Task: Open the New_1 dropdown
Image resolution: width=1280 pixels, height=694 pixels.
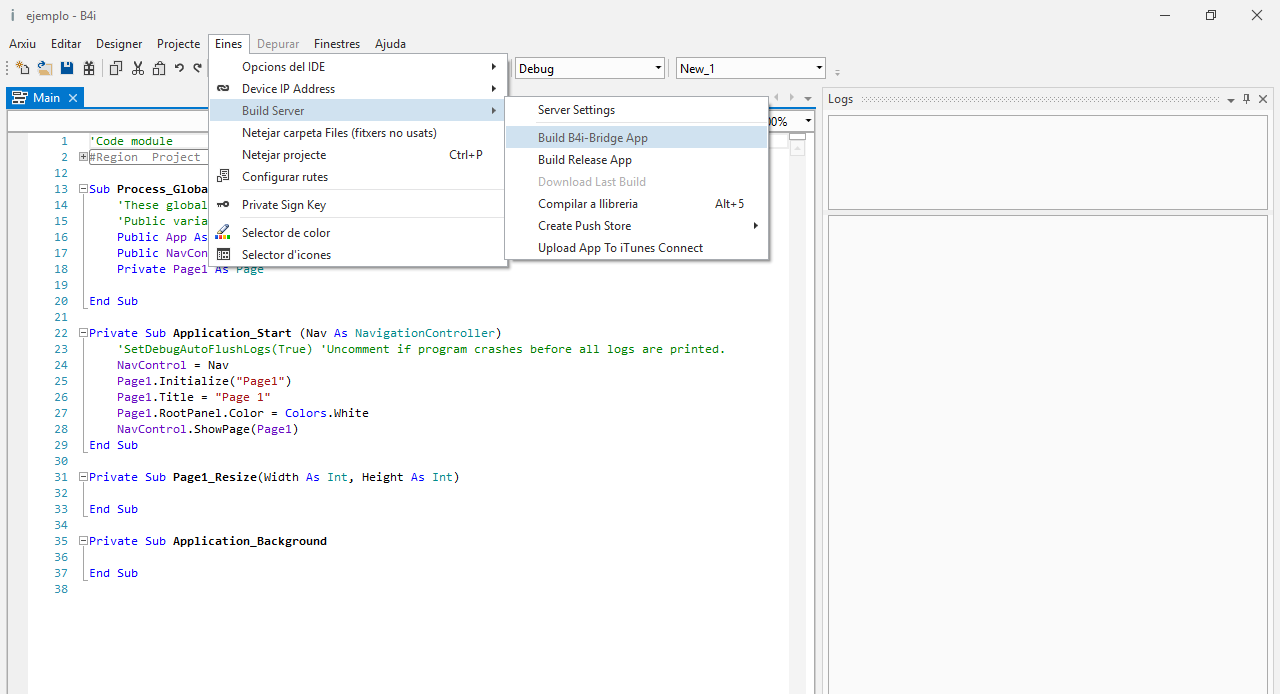Action: click(x=819, y=69)
